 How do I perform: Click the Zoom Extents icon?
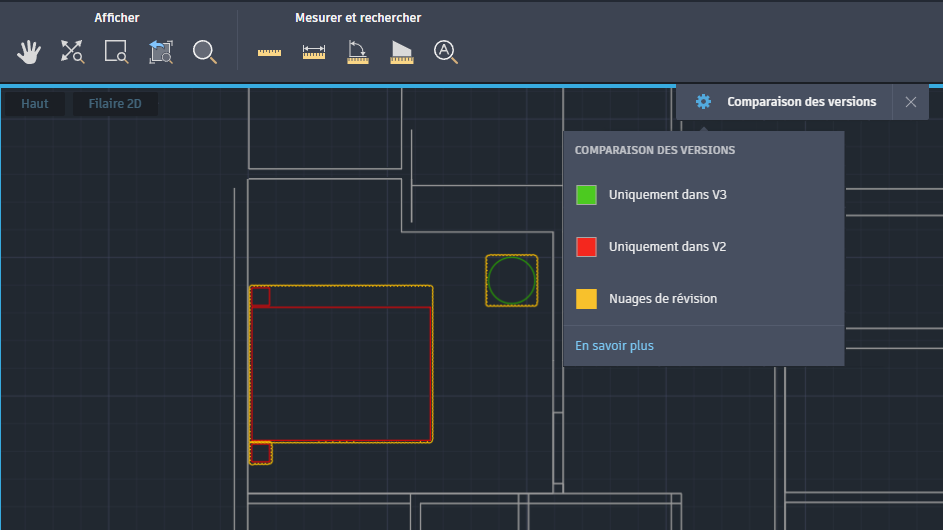tap(72, 52)
